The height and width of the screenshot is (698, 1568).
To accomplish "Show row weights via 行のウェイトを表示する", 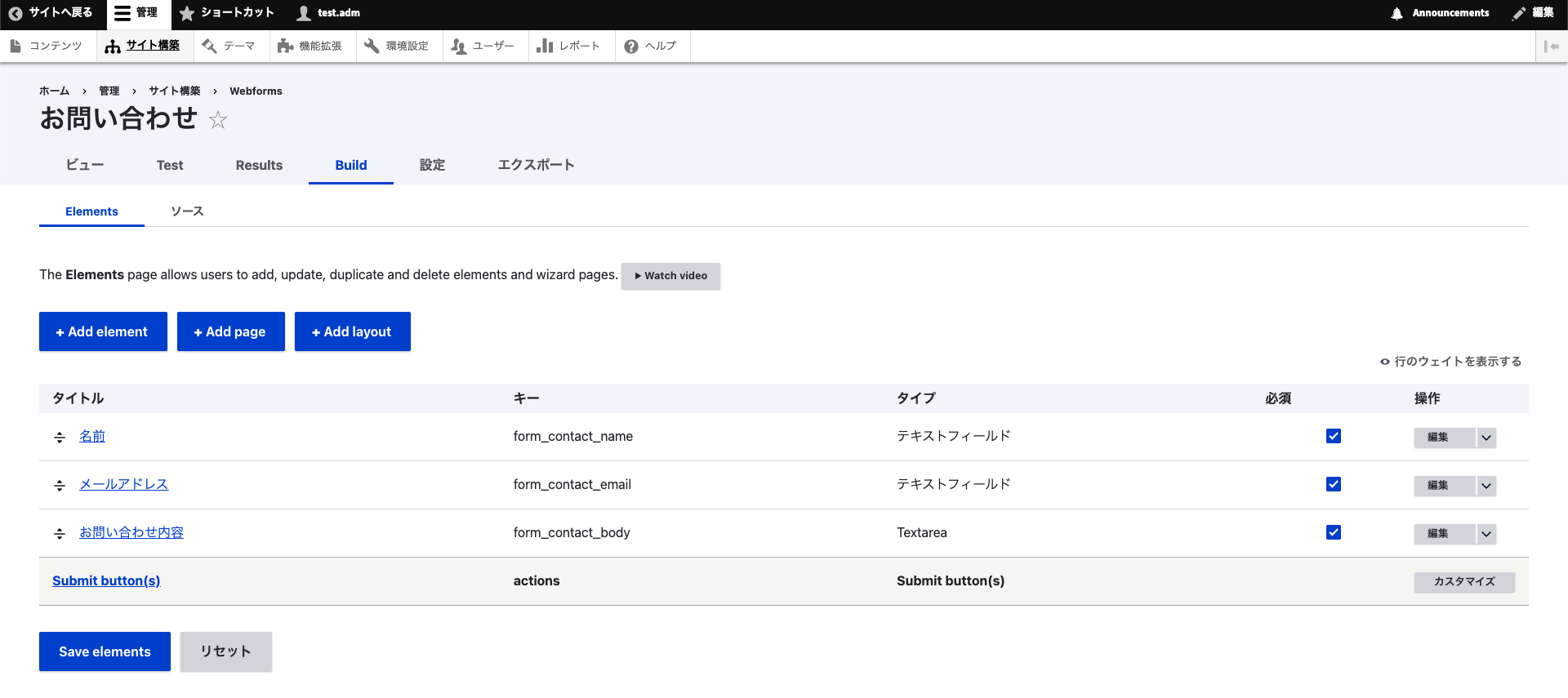I will [1450, 362].
